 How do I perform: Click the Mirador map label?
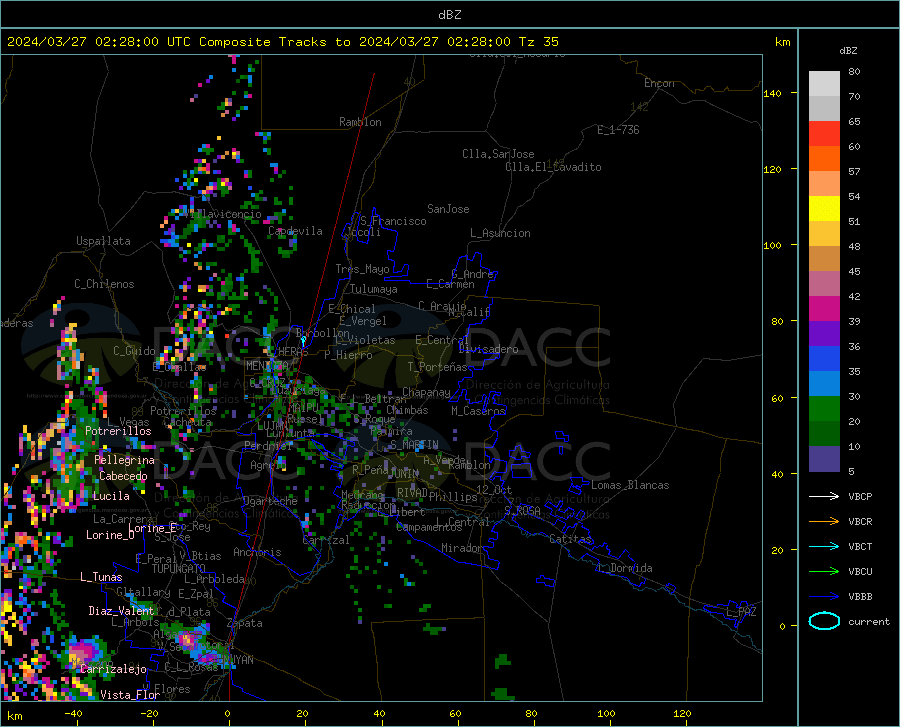tap(462, 548)
